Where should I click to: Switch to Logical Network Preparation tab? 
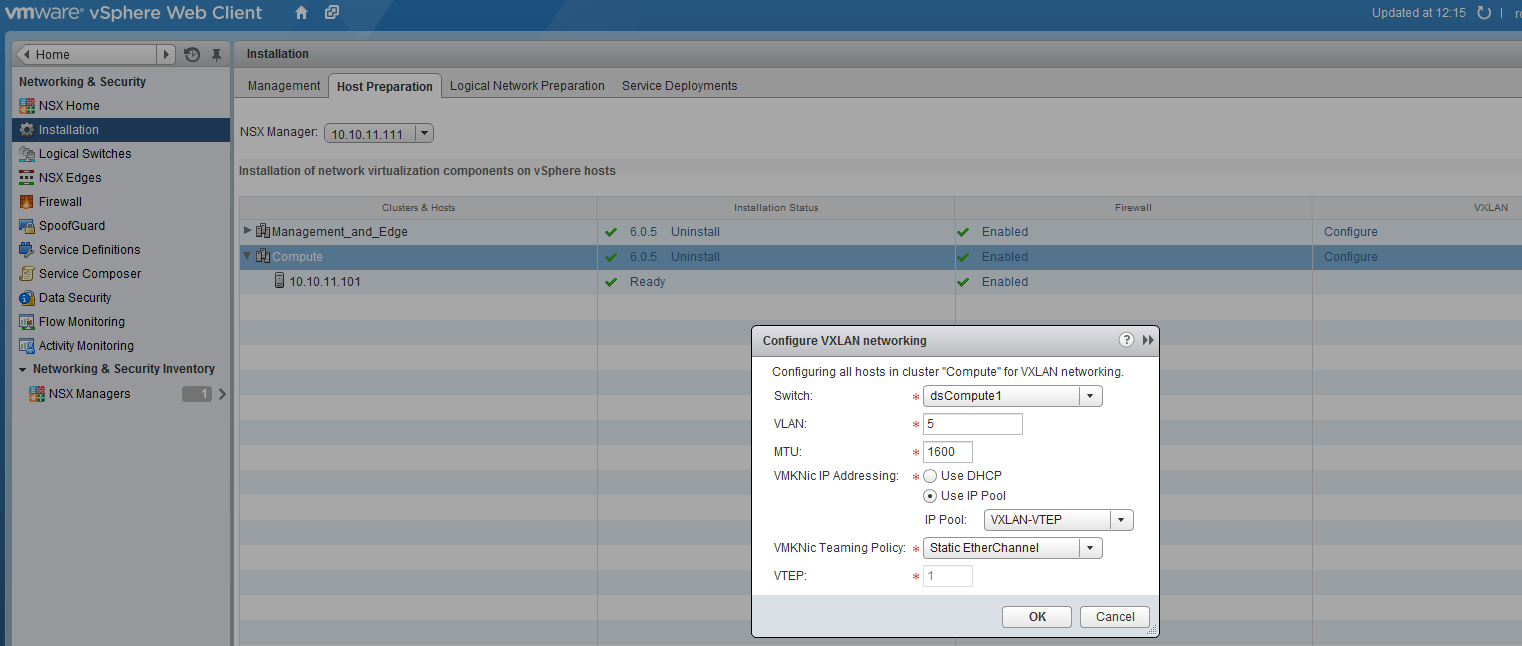(527, 86)
